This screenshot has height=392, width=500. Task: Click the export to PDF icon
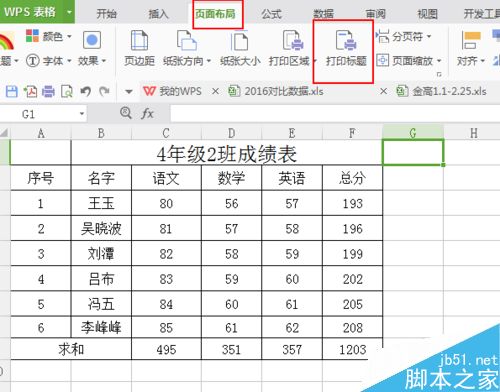(30, 91)
